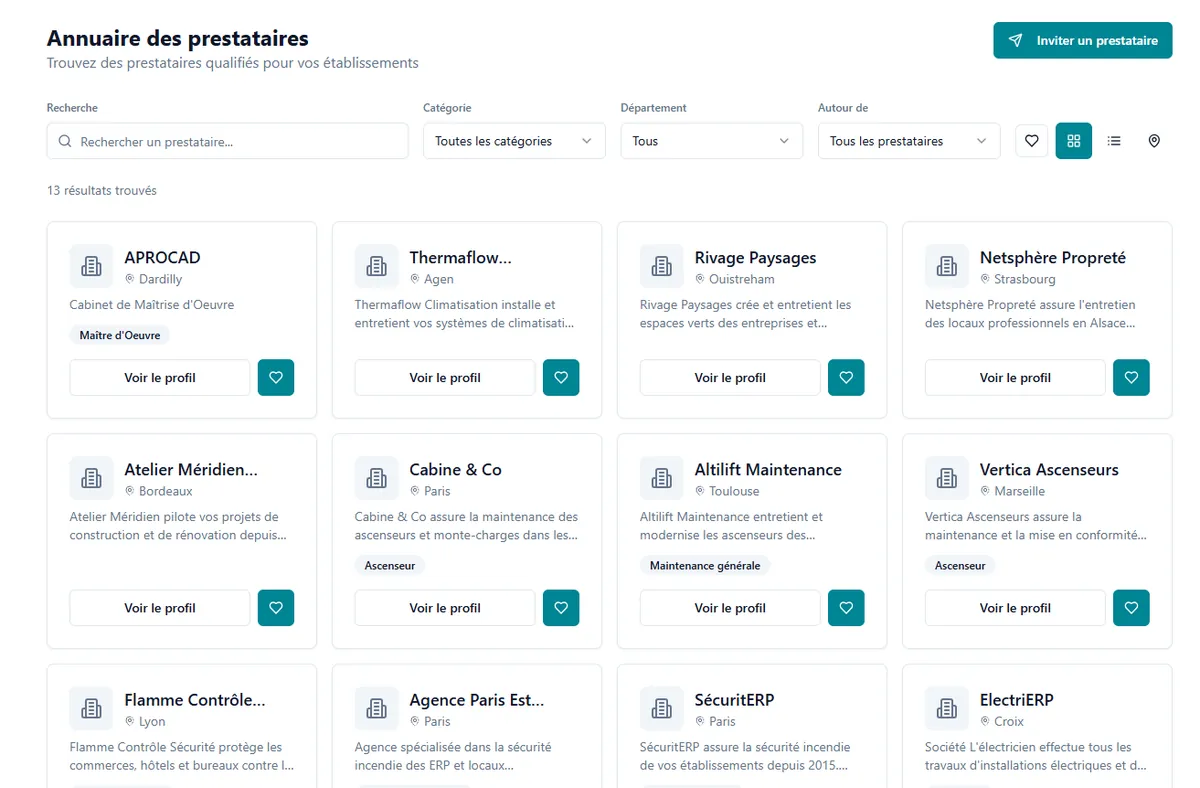The height and width of the screenshot is (788, 1200).
Task: Favorite Atelier Méridien
Action: (276, 608)
